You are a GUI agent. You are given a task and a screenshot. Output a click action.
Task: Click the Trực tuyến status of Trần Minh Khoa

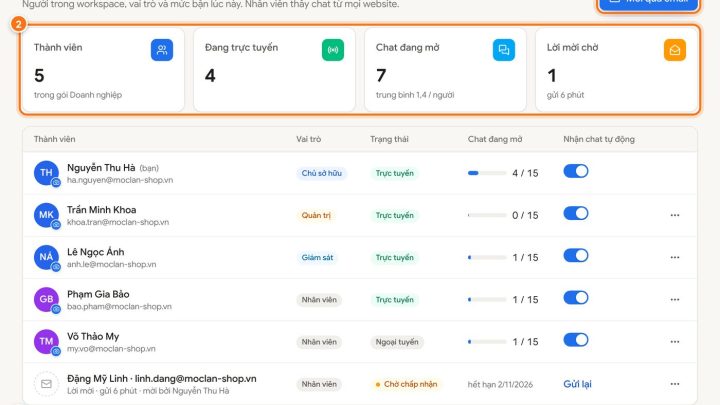coord(394,215)
